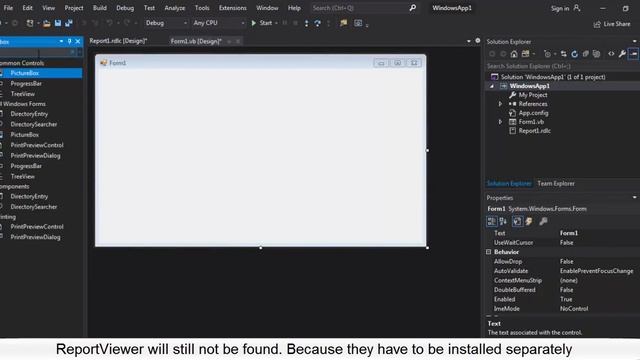640x360 pixels.
Task: Toggle Alphabetical sort in Properties panel
Action: tap(503, 221)
